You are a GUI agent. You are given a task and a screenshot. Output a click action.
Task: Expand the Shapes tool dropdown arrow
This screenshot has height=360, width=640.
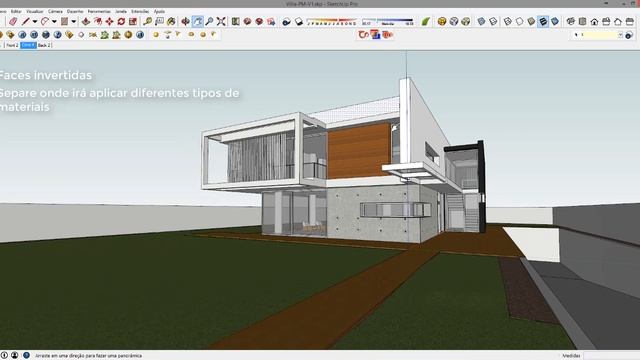pyautogui.click(x=73, y=22)
